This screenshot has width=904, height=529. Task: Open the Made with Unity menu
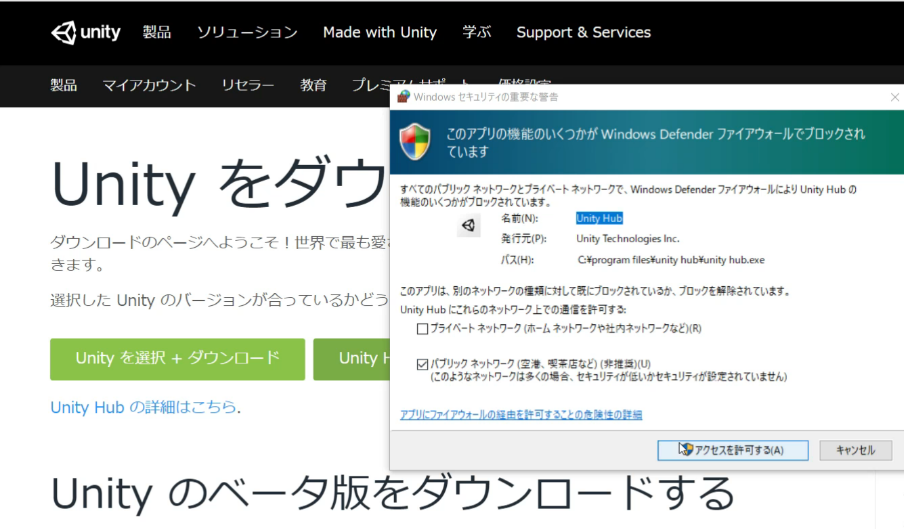[x=380, y=32]
